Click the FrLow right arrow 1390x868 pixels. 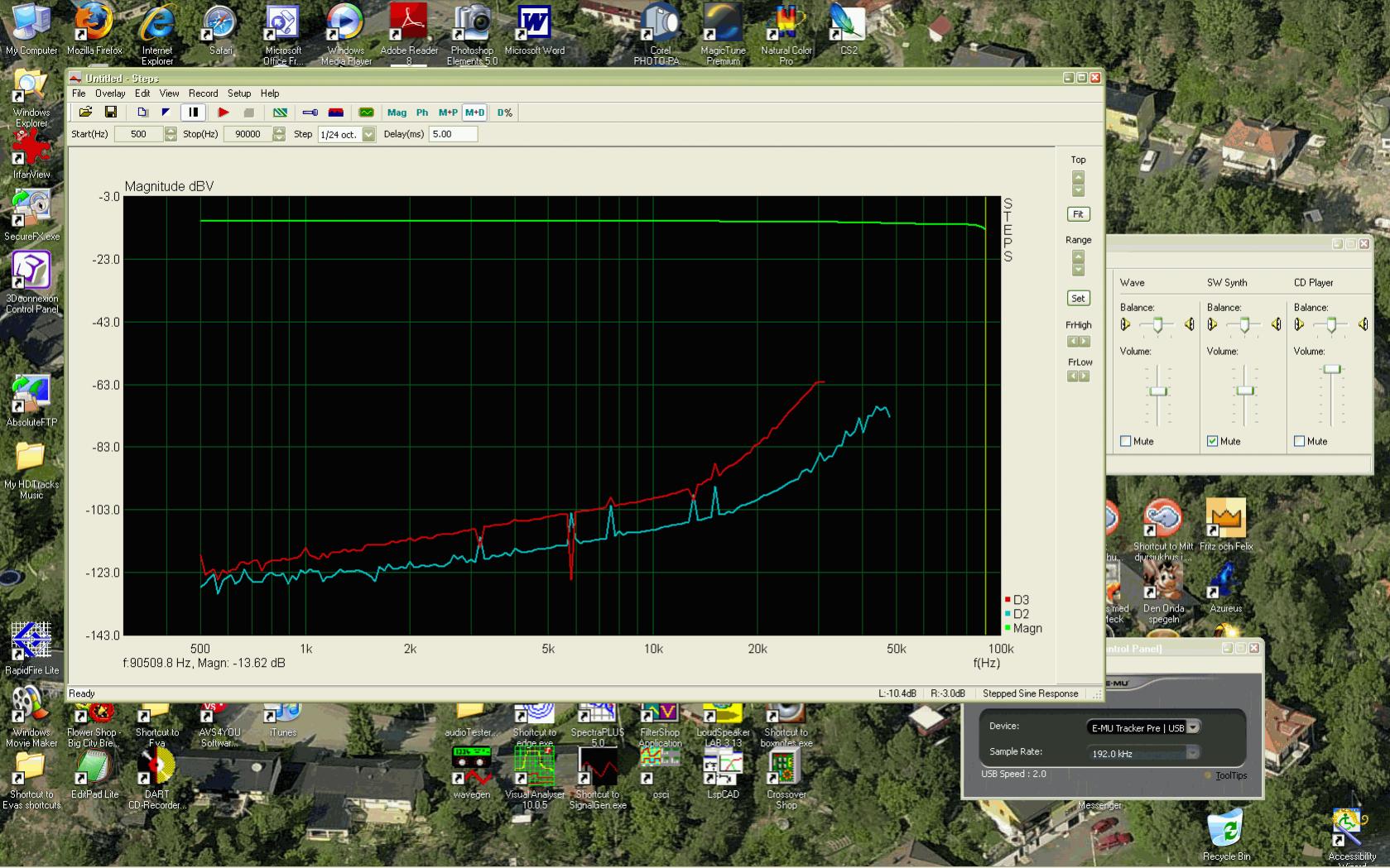pyautogui.click(x=1085, y=376)
